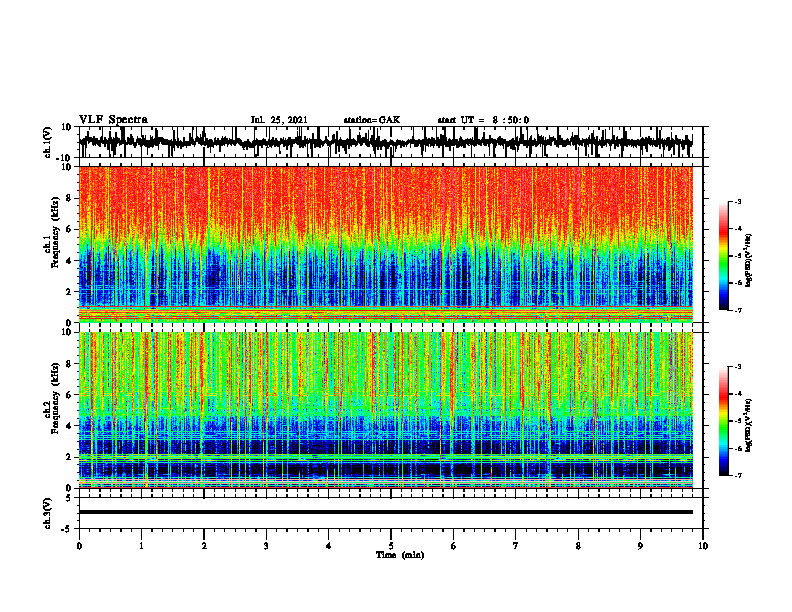Click the "10" tick on the time axis

click(x=703, y=546)
